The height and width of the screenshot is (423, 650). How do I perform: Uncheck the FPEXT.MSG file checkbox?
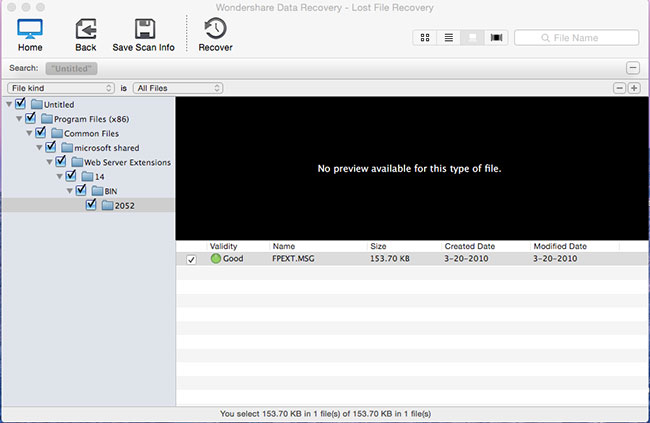(x=191, y=260)
